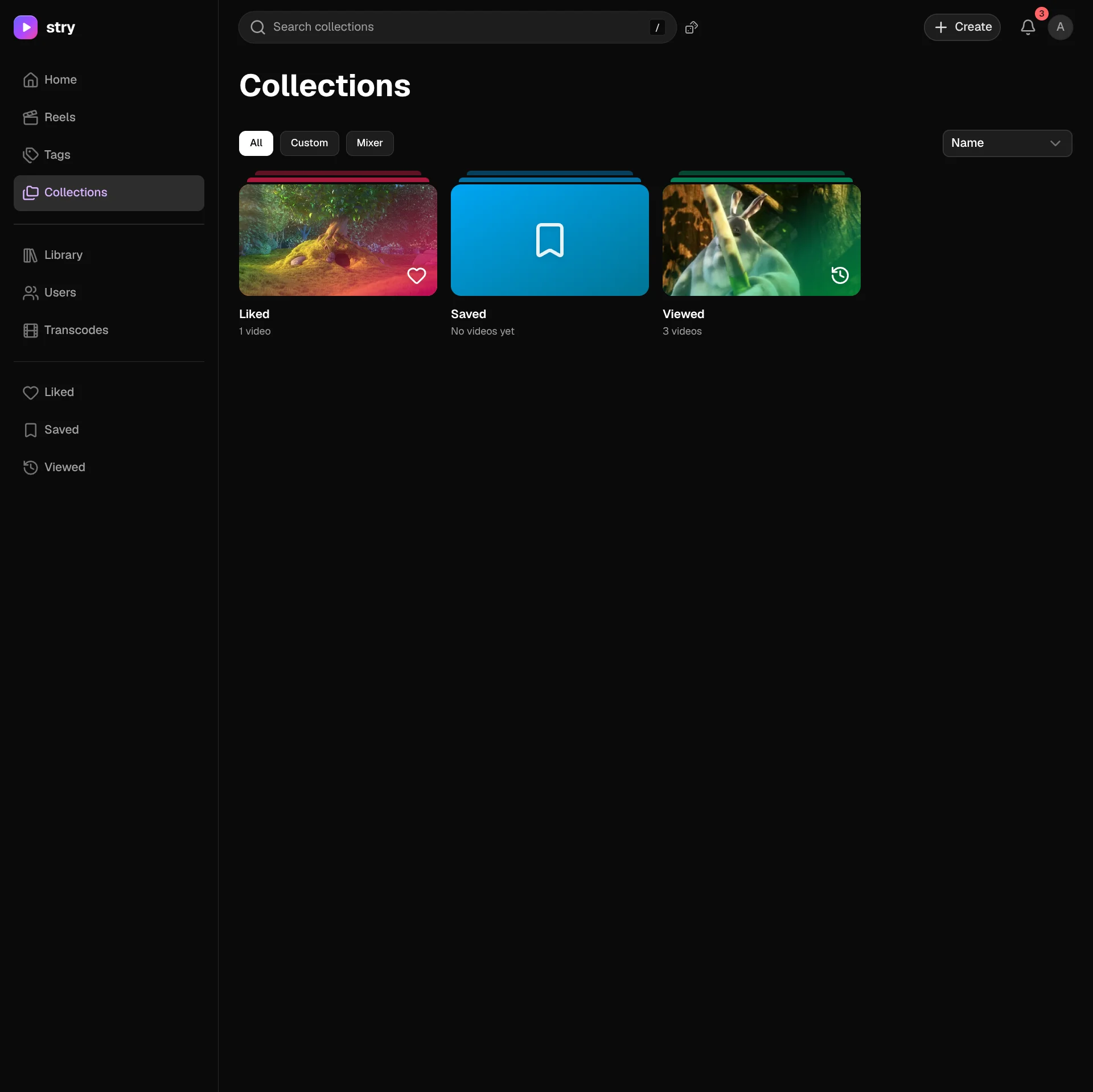Click the bookmark icon on Saved card
This screenshot has width=1093, height=1092.
pos(550,240)
